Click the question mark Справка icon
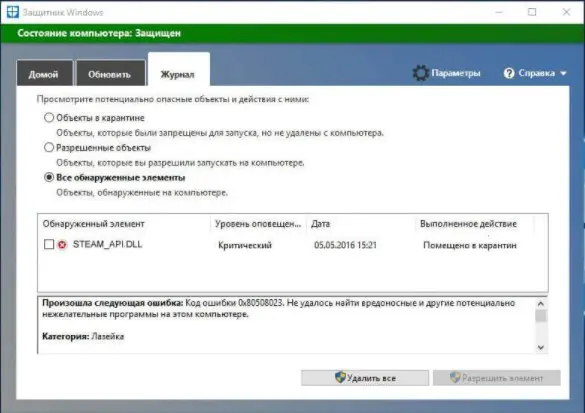This screenshot has height=413, width=585. [509, 73]
